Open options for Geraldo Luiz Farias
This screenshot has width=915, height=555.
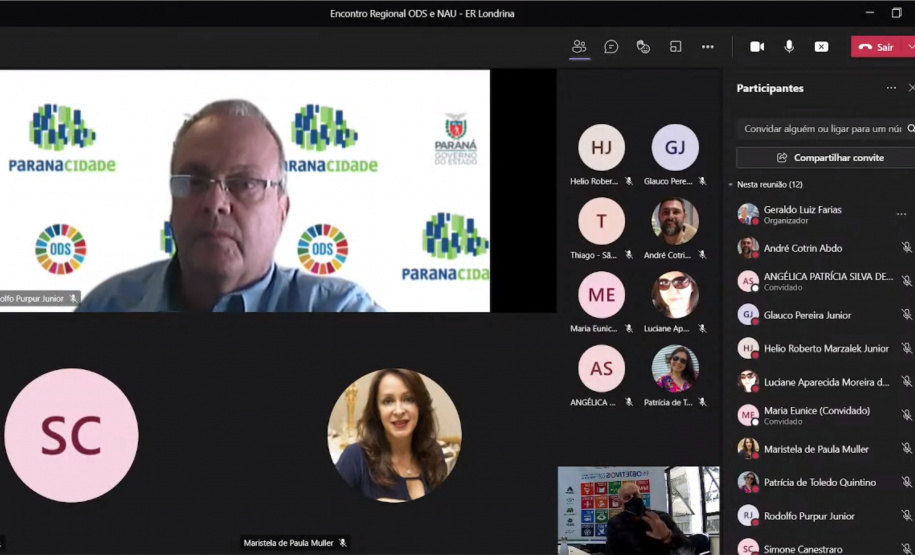point(901,214)
